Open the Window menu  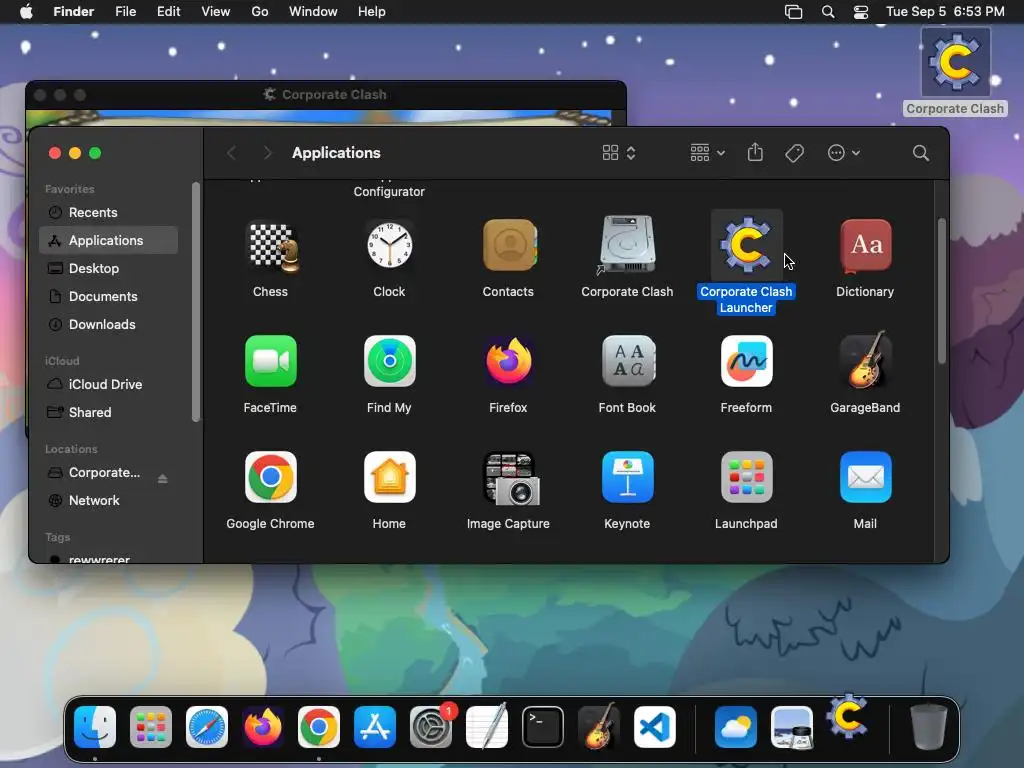point(313,12)
